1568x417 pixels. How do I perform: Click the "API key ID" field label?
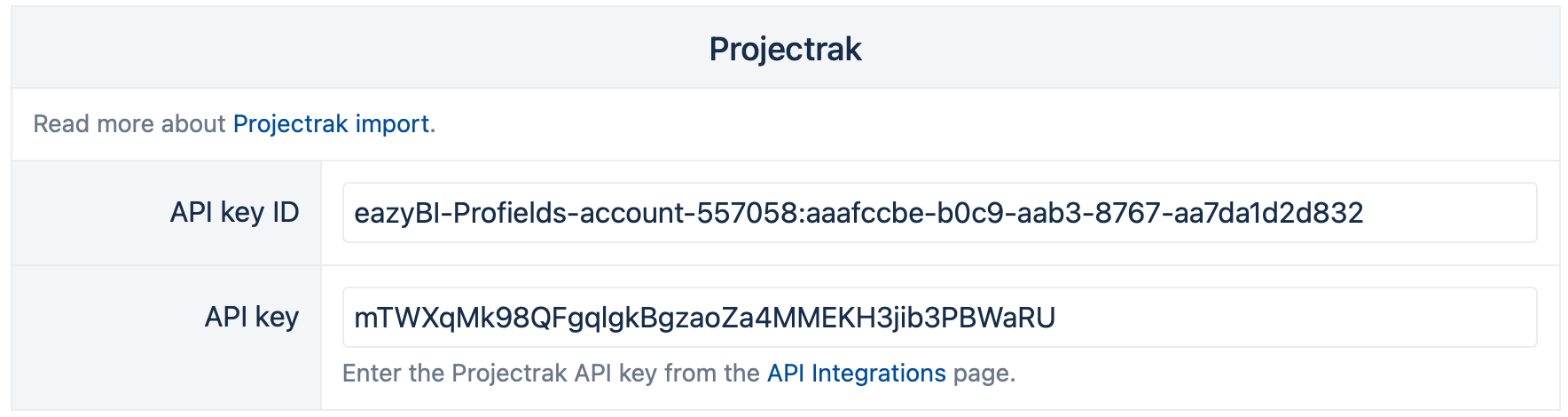(234, 213)
